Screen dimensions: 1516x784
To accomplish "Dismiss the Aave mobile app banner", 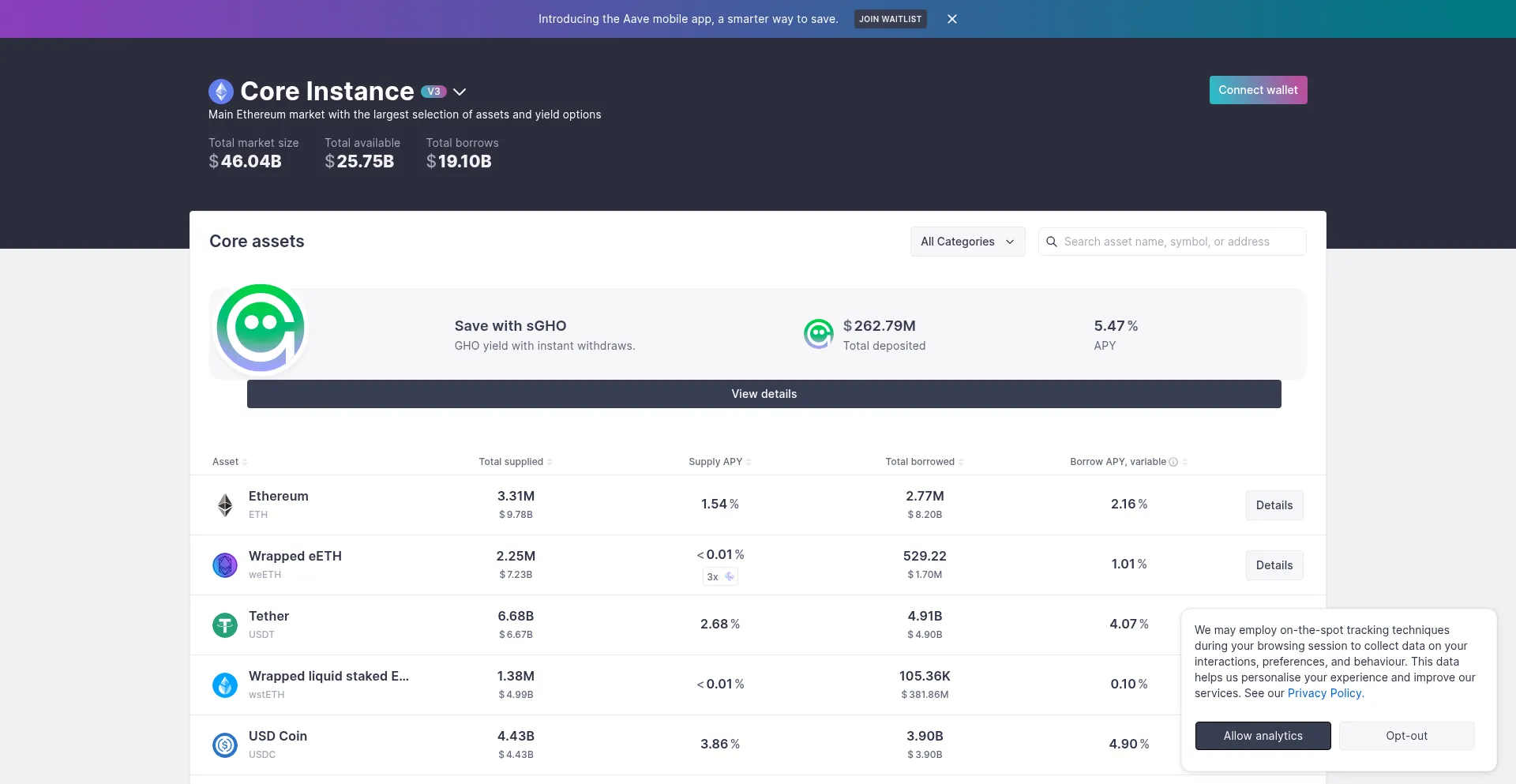I will click(952, 19).
